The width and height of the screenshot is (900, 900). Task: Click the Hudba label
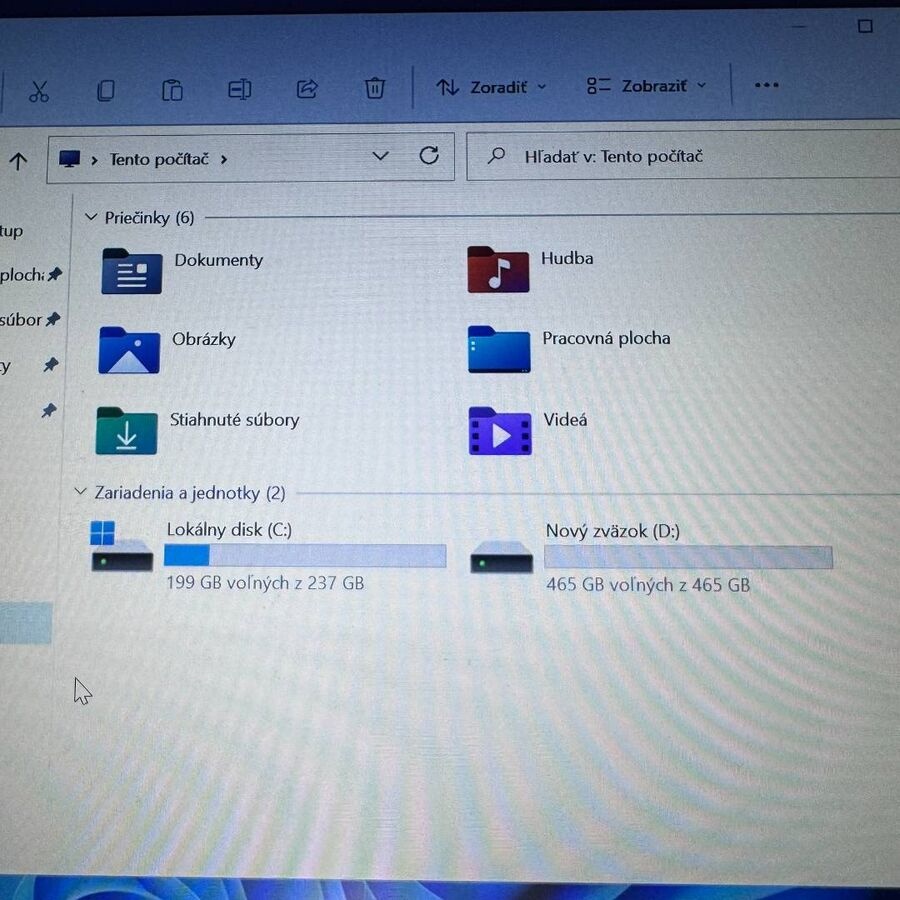click(567, 258)
